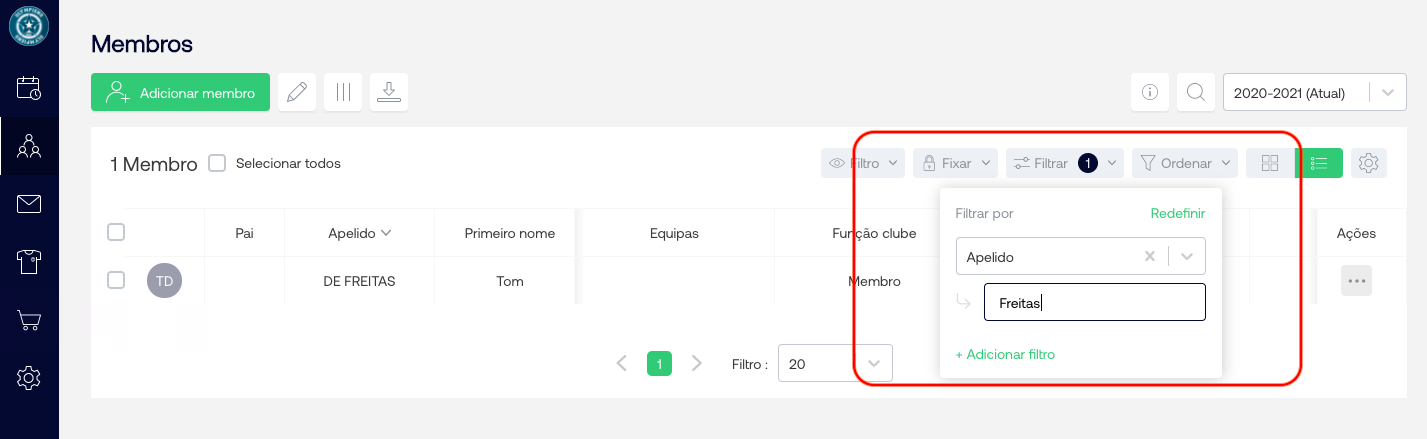Expand the 2020-2021 (Atual) season dropdown
Viewport: 1427px width, 439px height.
[x=1387, y=93]
